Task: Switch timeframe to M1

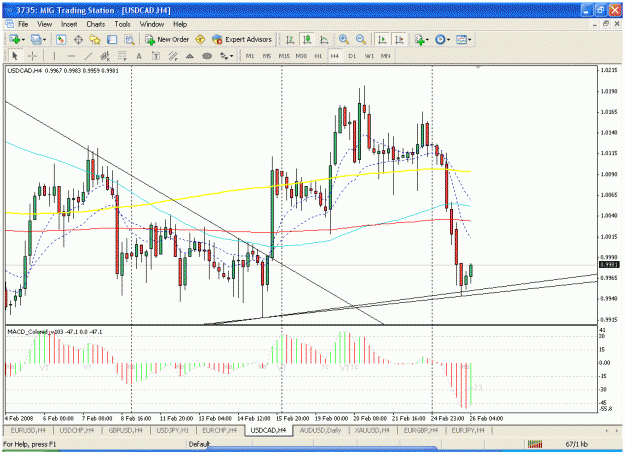Action: coord(250,56)
